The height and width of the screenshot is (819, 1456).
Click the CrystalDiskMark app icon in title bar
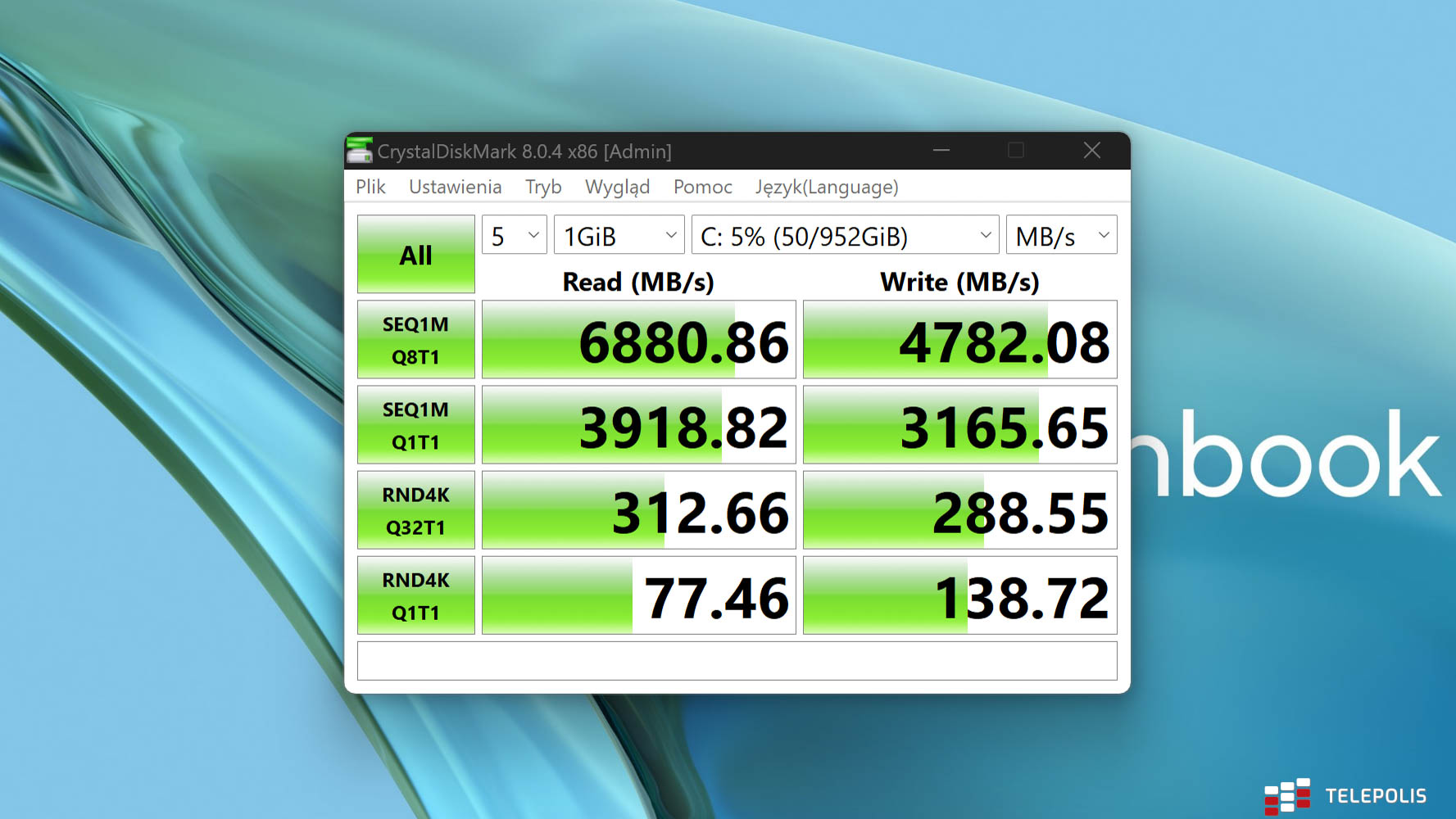pyautogui.click(x=359, y=151)
